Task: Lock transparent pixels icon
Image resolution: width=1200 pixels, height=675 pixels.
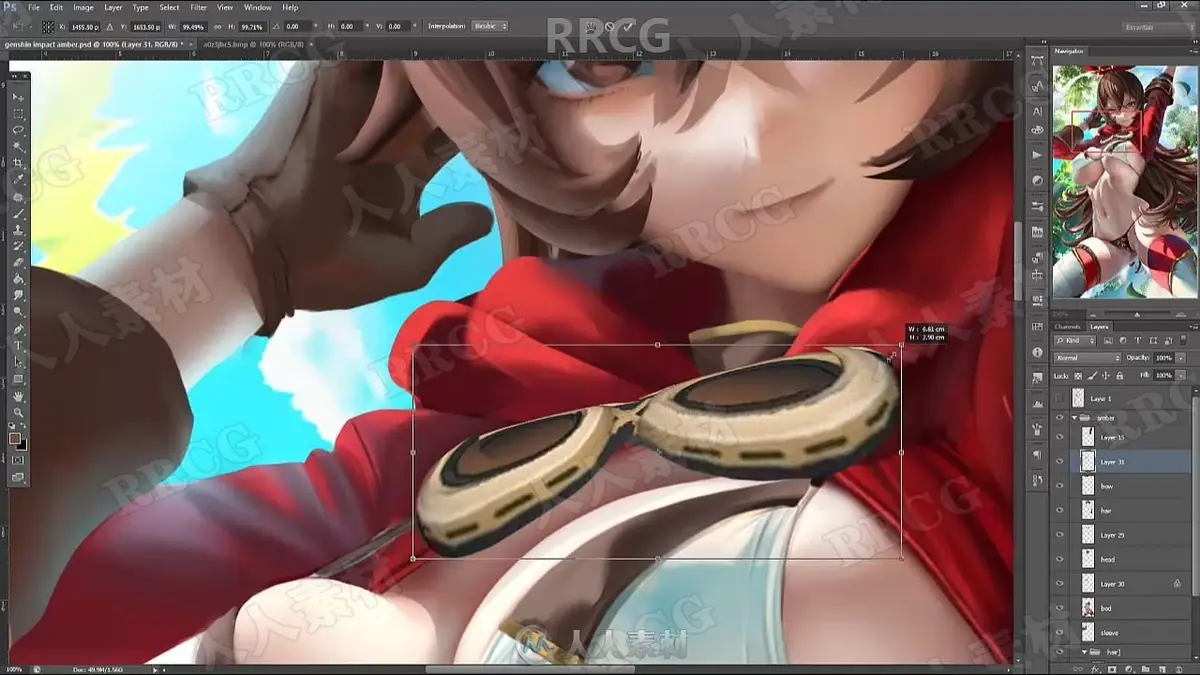Action: pyautogui.click(x=1078, y=376)
